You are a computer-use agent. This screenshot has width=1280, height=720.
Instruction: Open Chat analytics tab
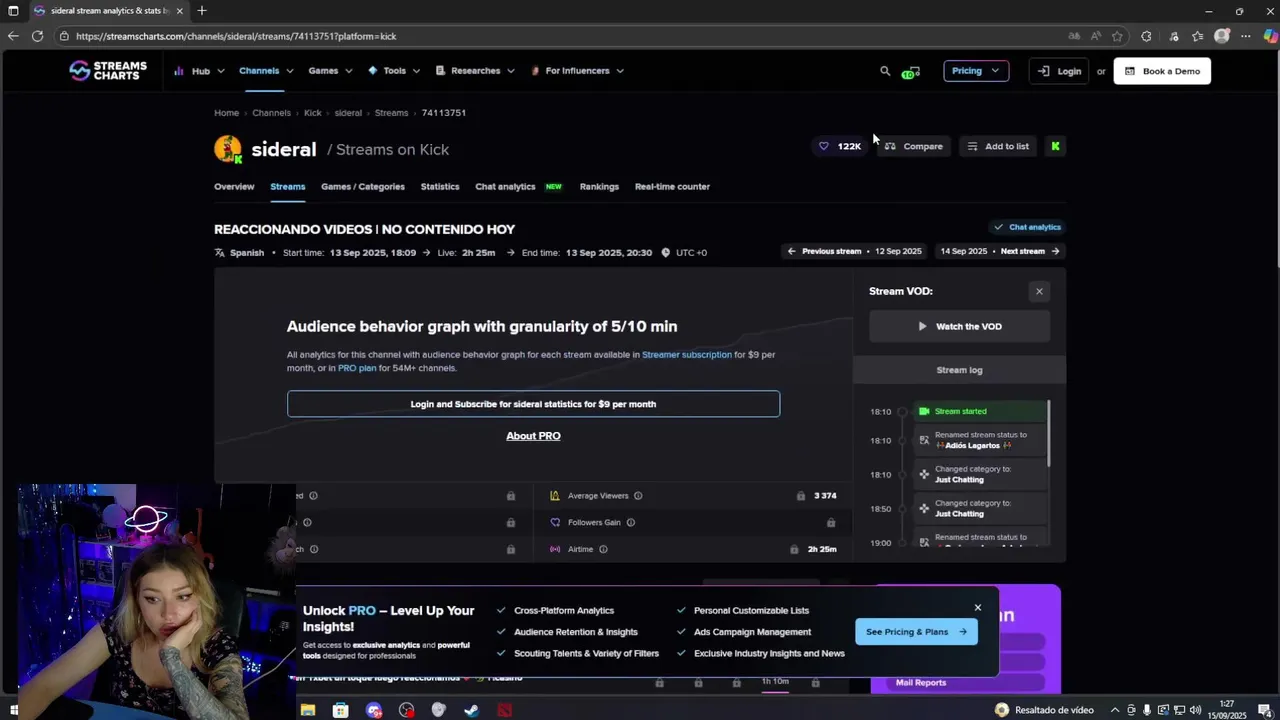[x=505, y=187]
